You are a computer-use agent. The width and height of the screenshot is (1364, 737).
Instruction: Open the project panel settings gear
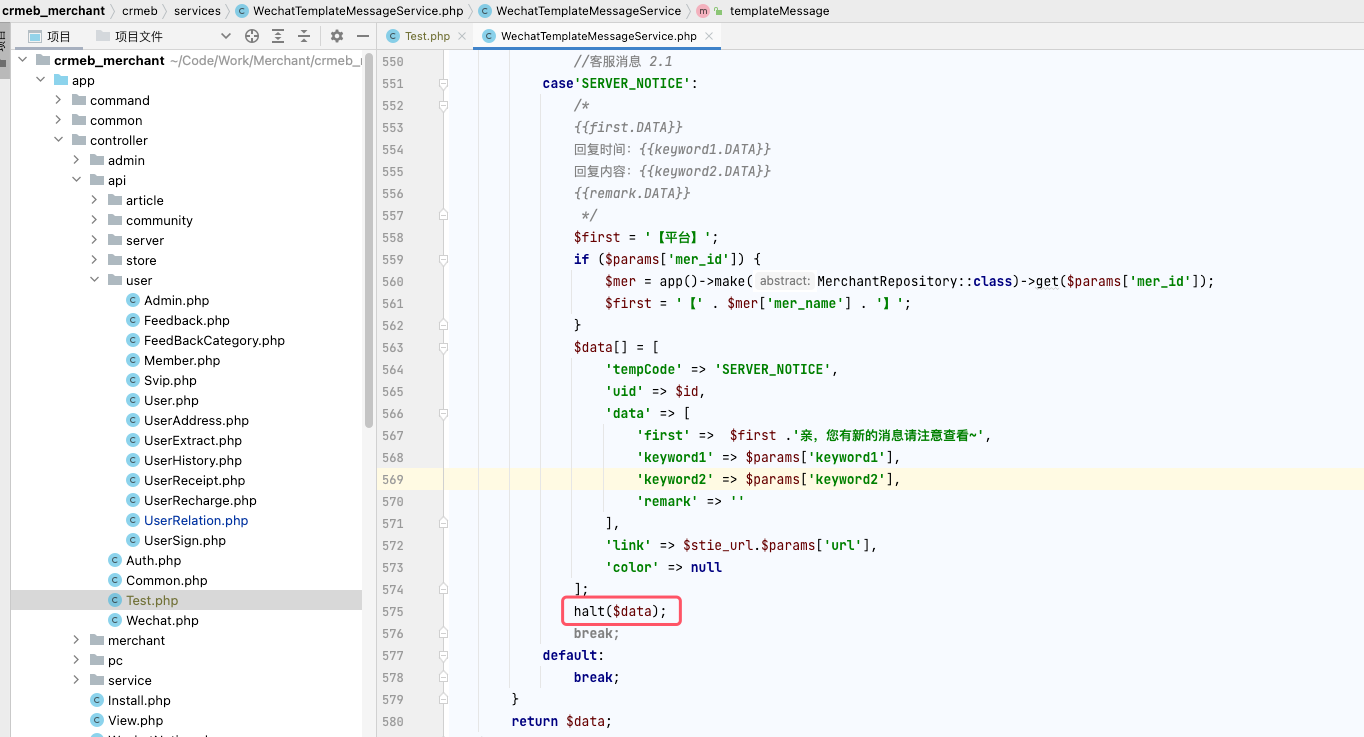337,36
